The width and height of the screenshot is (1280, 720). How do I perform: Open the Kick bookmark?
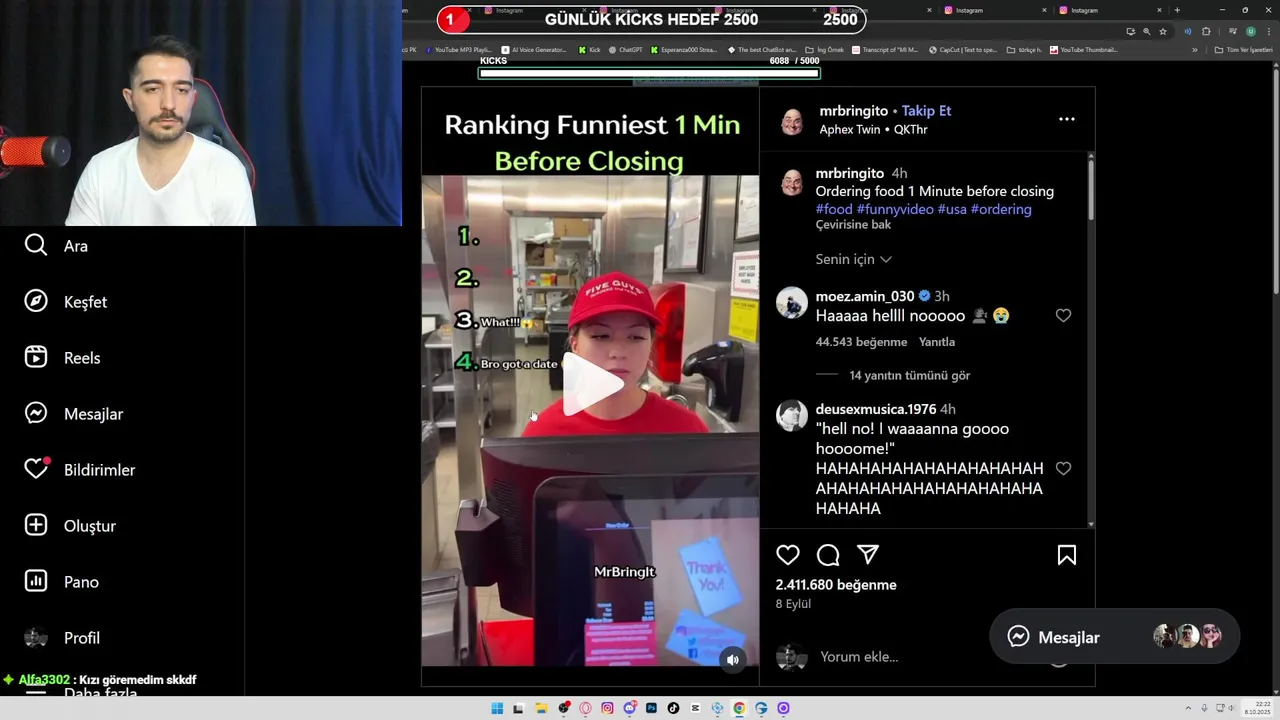click(x=589, y=49)
